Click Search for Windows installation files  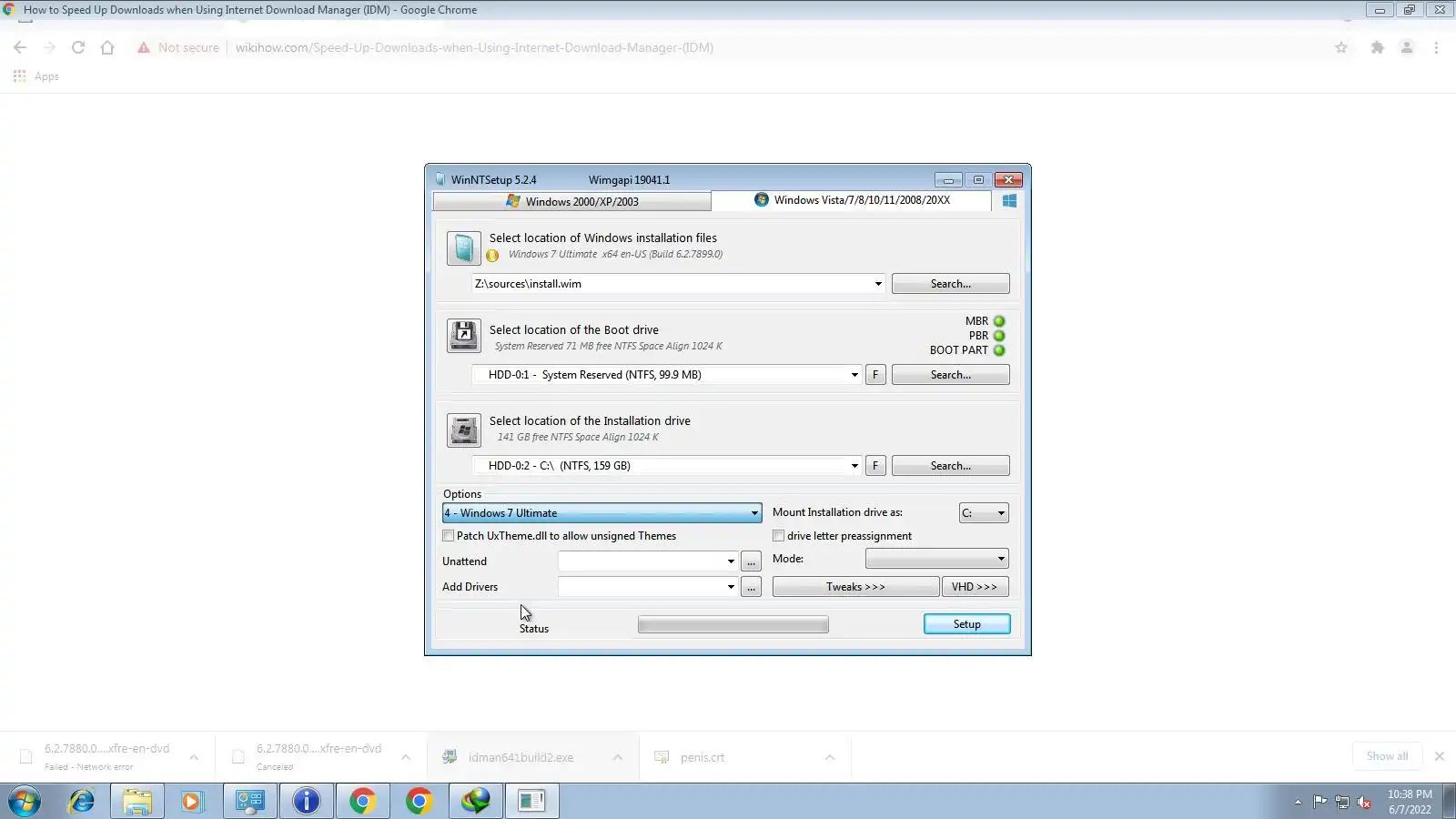(951, 284)
